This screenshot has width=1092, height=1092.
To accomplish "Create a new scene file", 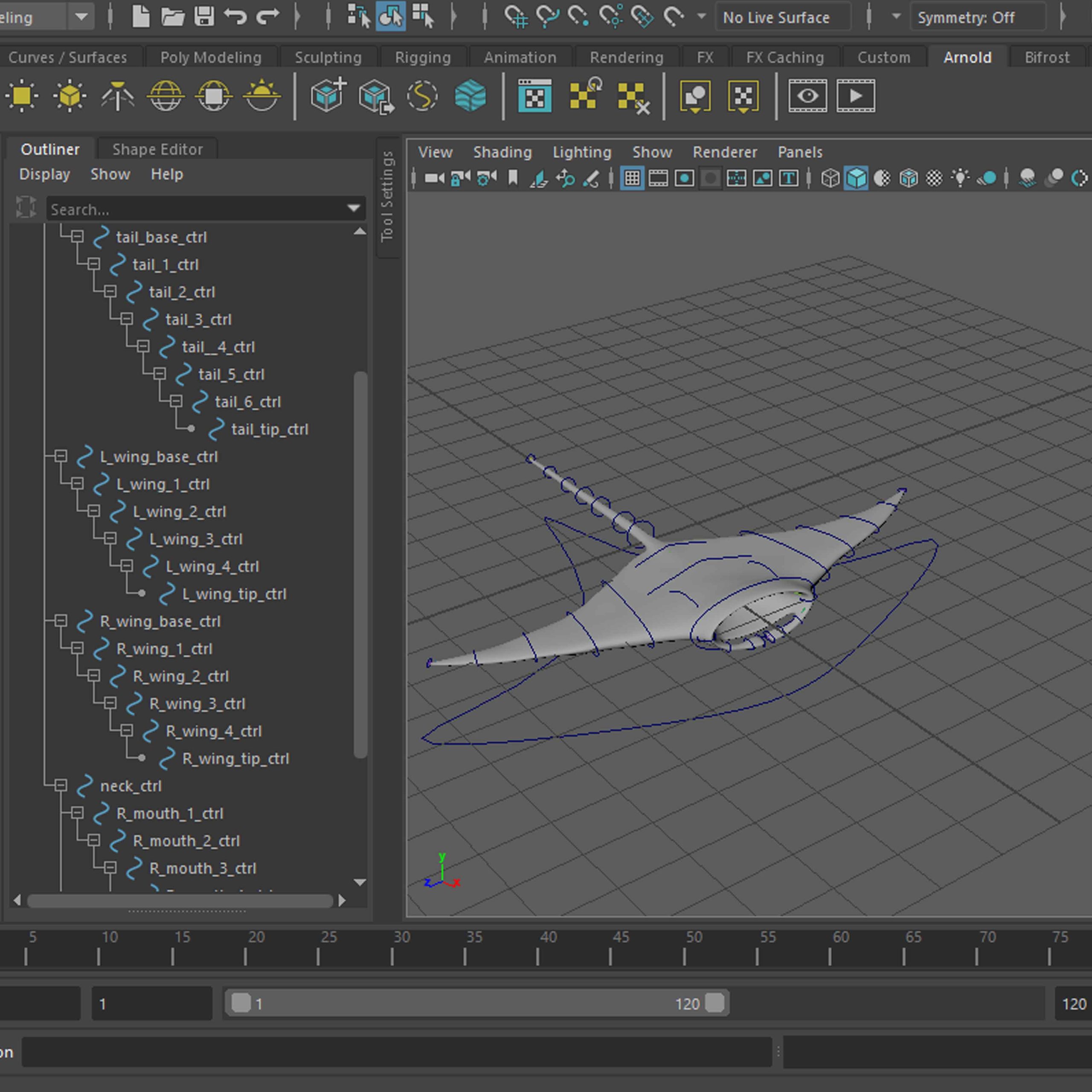I will pos(141,16).
